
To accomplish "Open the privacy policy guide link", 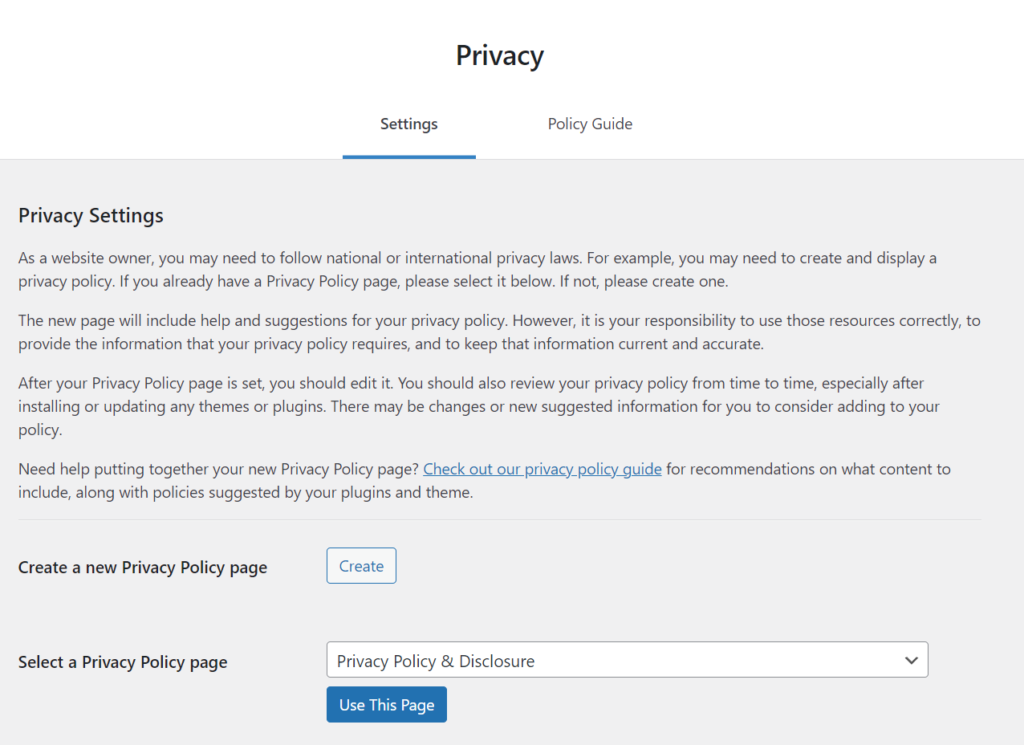I will 542,469.
